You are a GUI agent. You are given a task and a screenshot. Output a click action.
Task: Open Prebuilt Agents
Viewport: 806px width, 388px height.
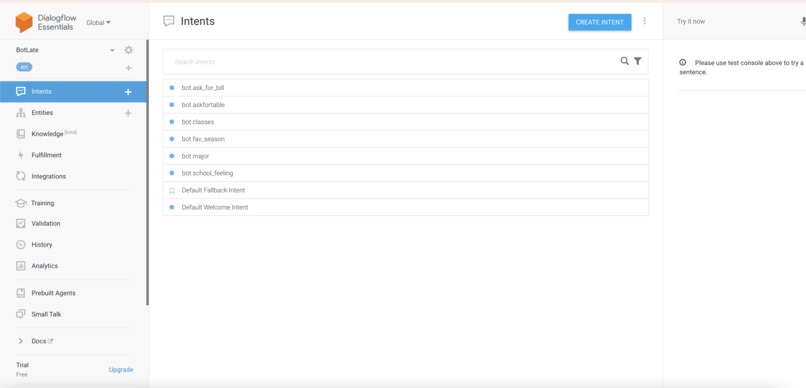click(x=53, y=293)
